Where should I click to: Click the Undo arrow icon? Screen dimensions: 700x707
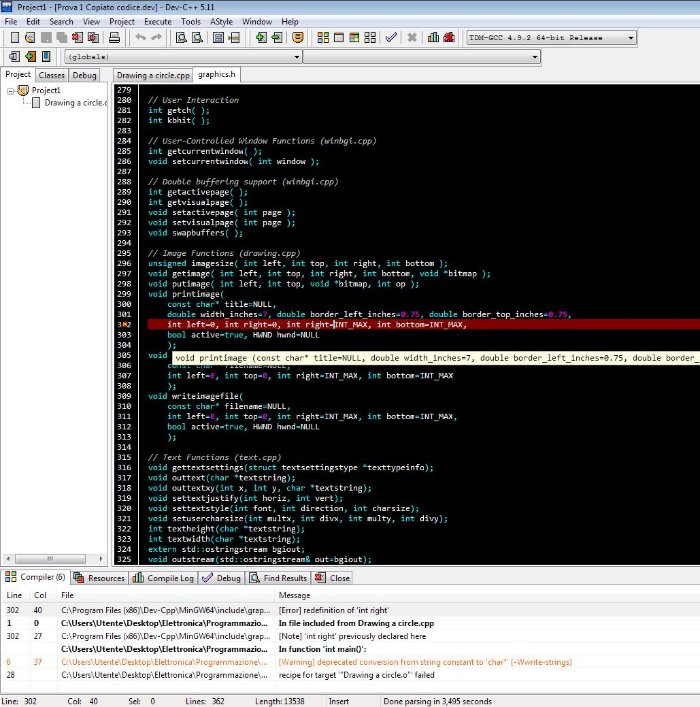(141, 37)
